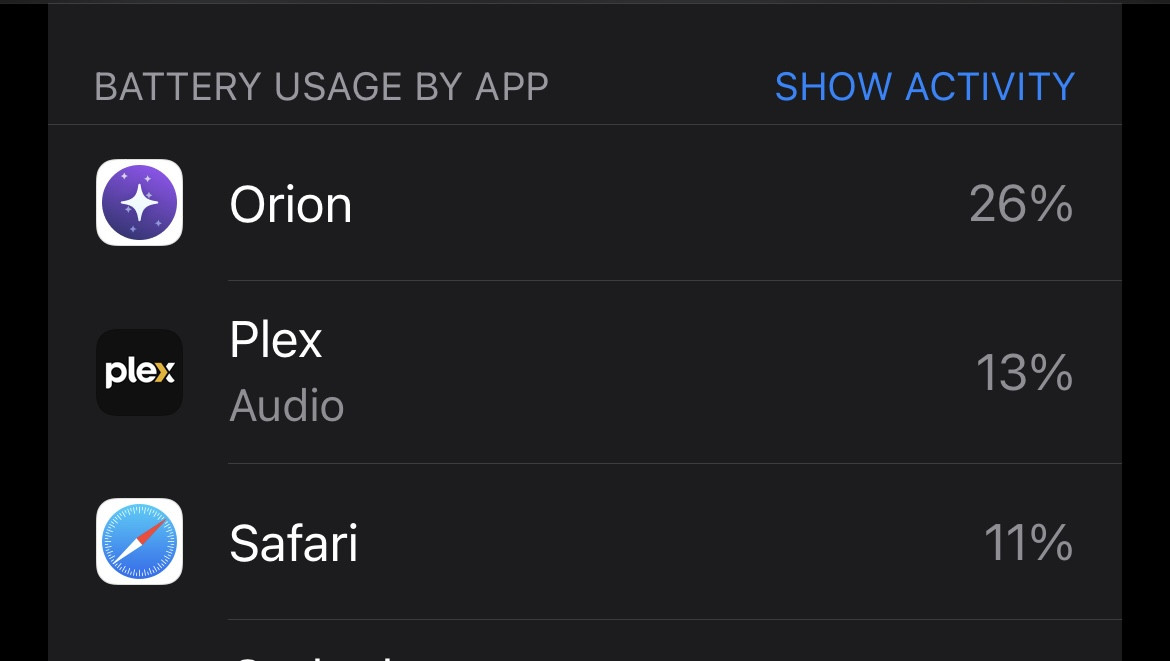
Task: Tap the Plex app icon
Action: tap(139, 372)
